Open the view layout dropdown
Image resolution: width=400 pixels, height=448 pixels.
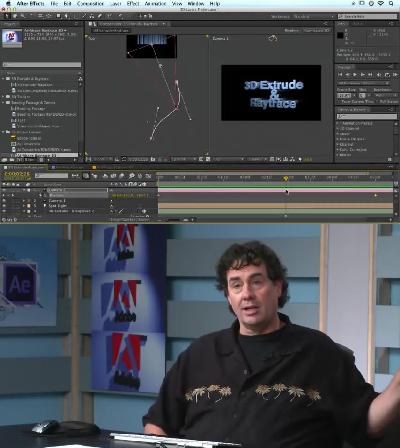click(x=258, y=159)
